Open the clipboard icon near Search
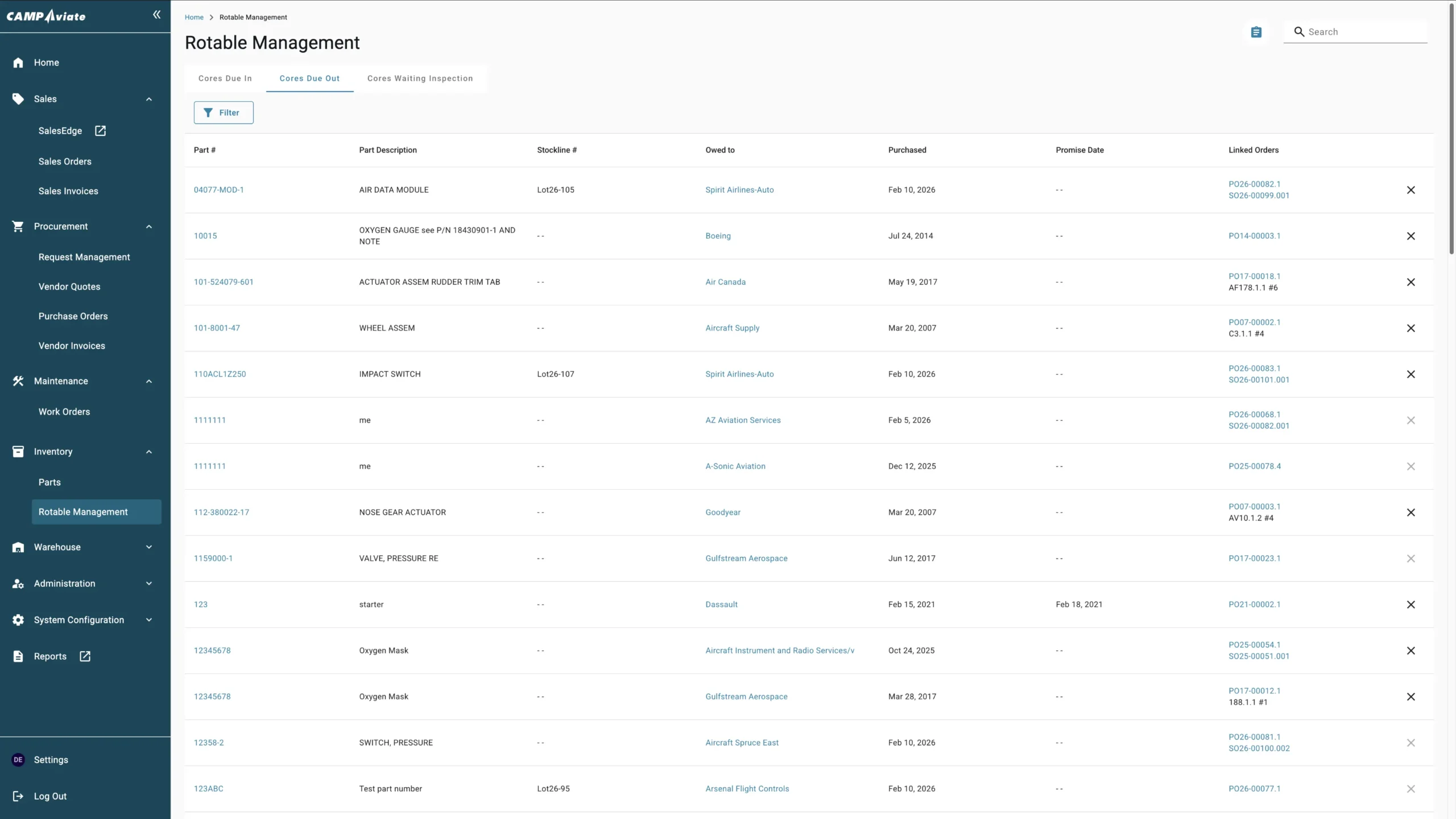This screenshot has height=819, width=1456. [1256, 32]
